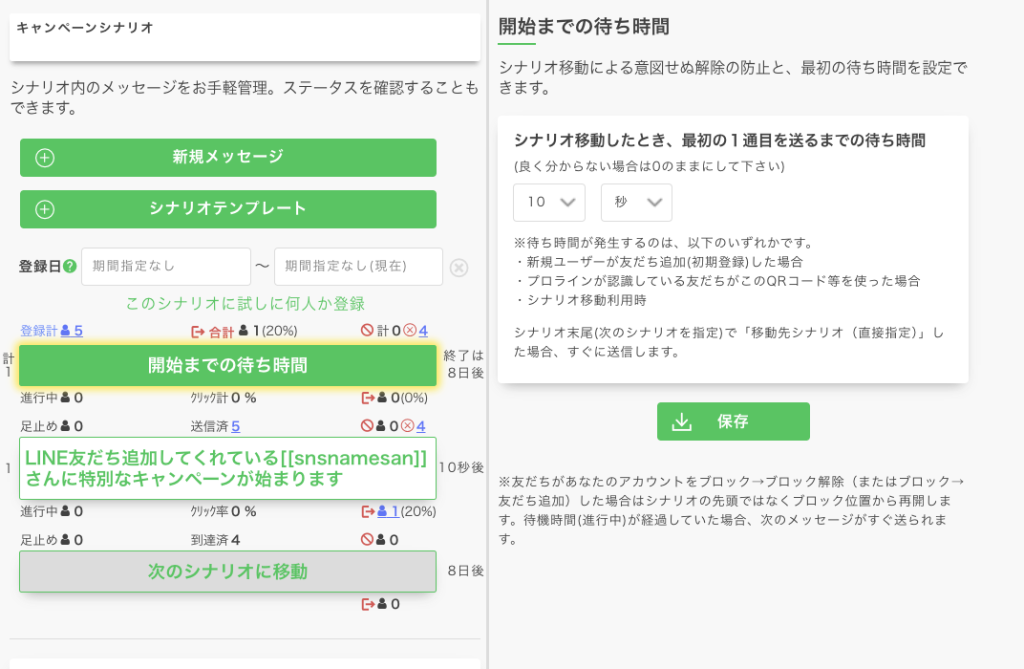
Task: Click the end date field 期間指定なし(現在)
Action: [358, 267]
